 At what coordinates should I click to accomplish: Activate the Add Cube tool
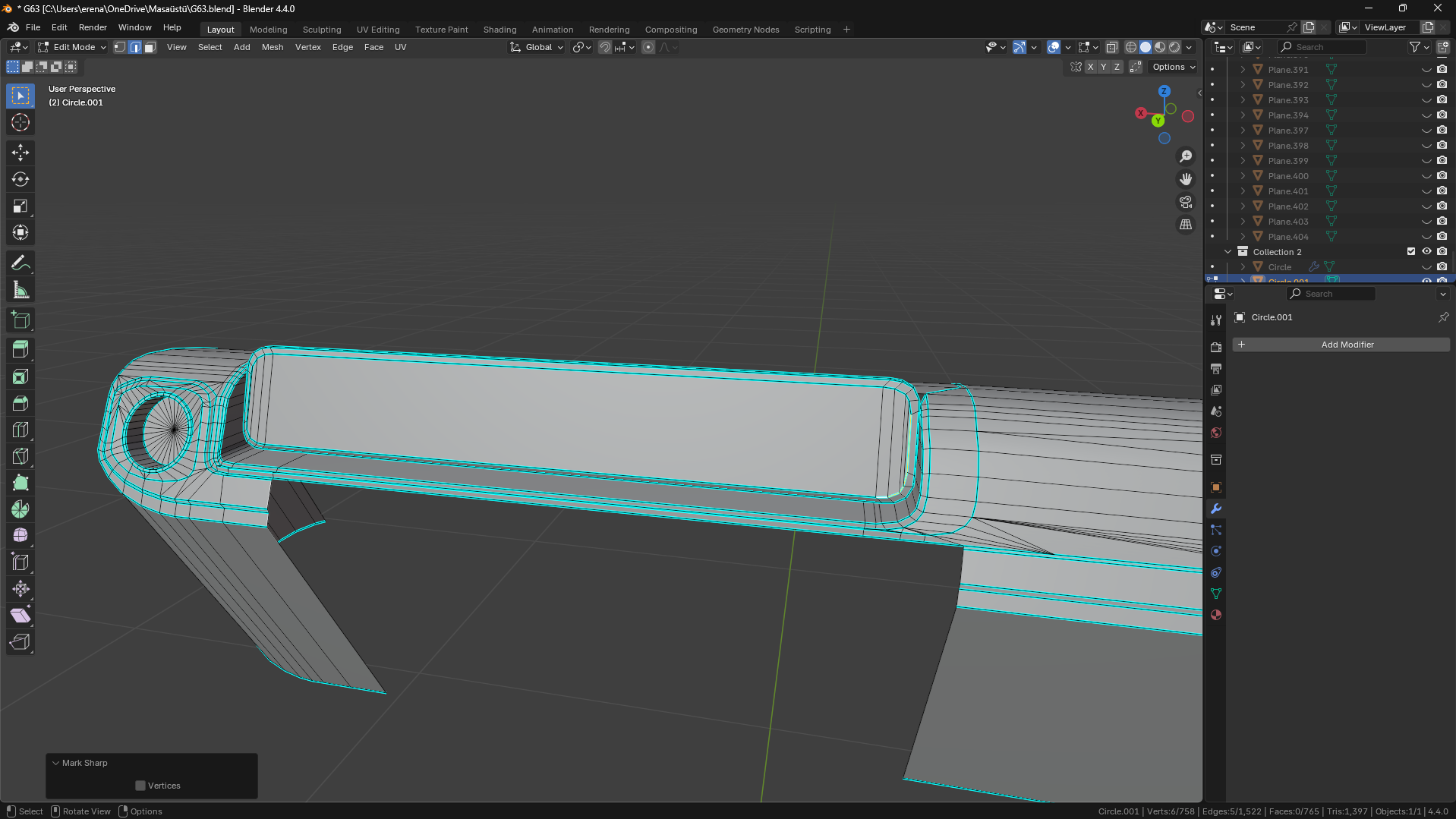(x=20, y=320)
